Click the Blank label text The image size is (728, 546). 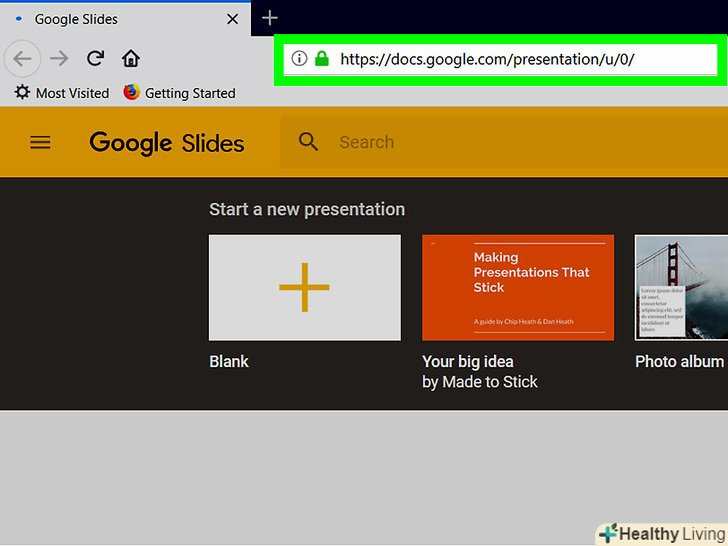click(229, 361)
